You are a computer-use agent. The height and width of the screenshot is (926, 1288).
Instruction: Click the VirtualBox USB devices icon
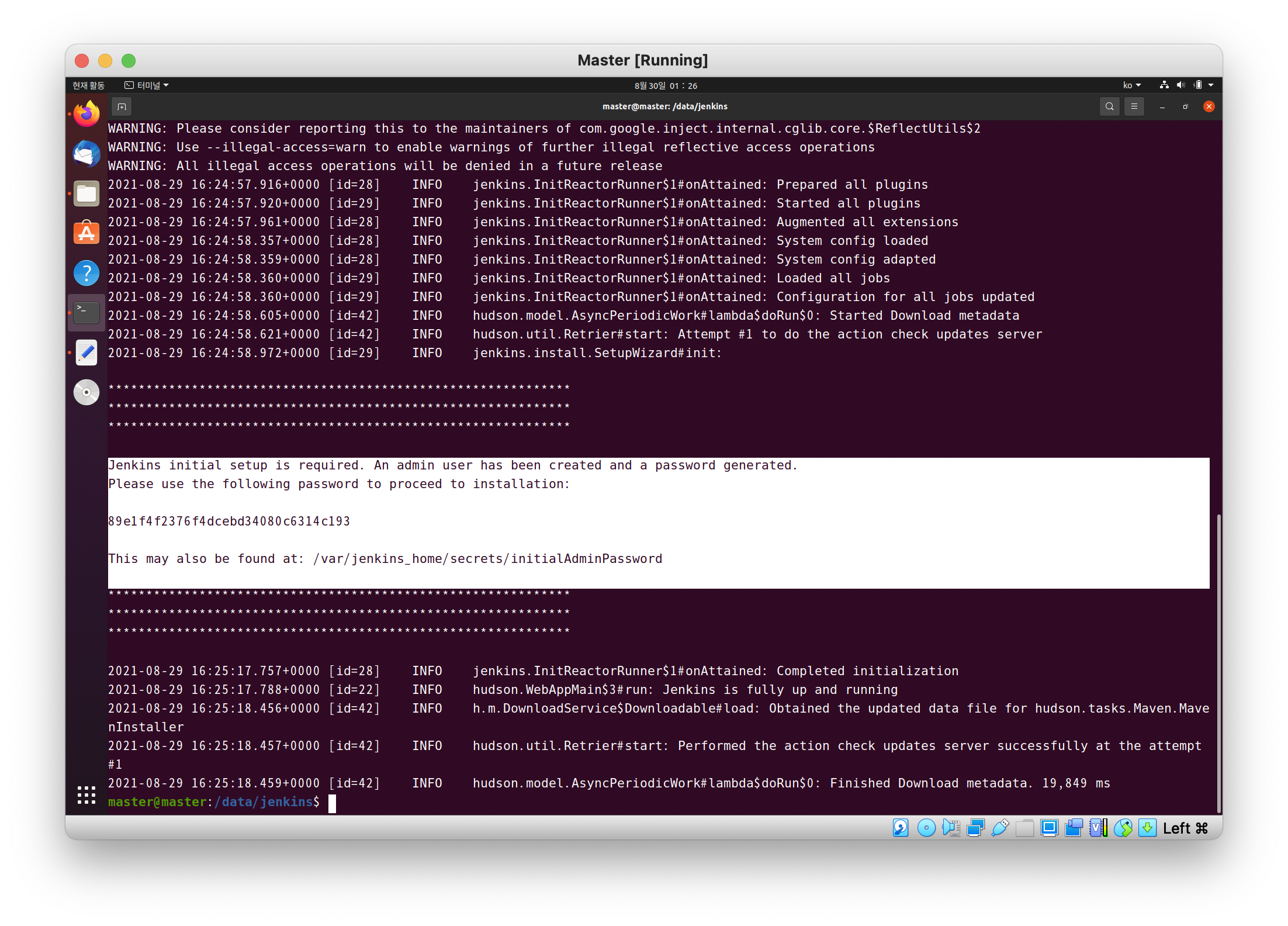pyautogui.click(x=1000, y=828)
